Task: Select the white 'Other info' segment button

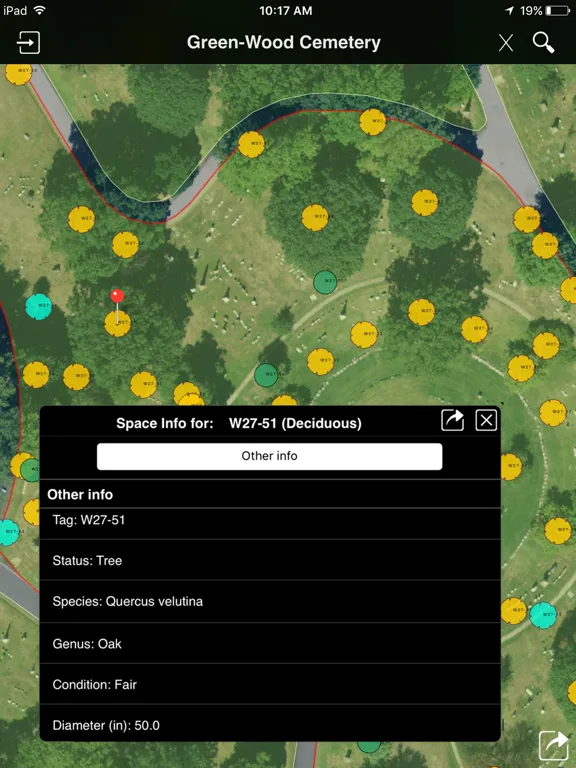Action: click(269, 456)
